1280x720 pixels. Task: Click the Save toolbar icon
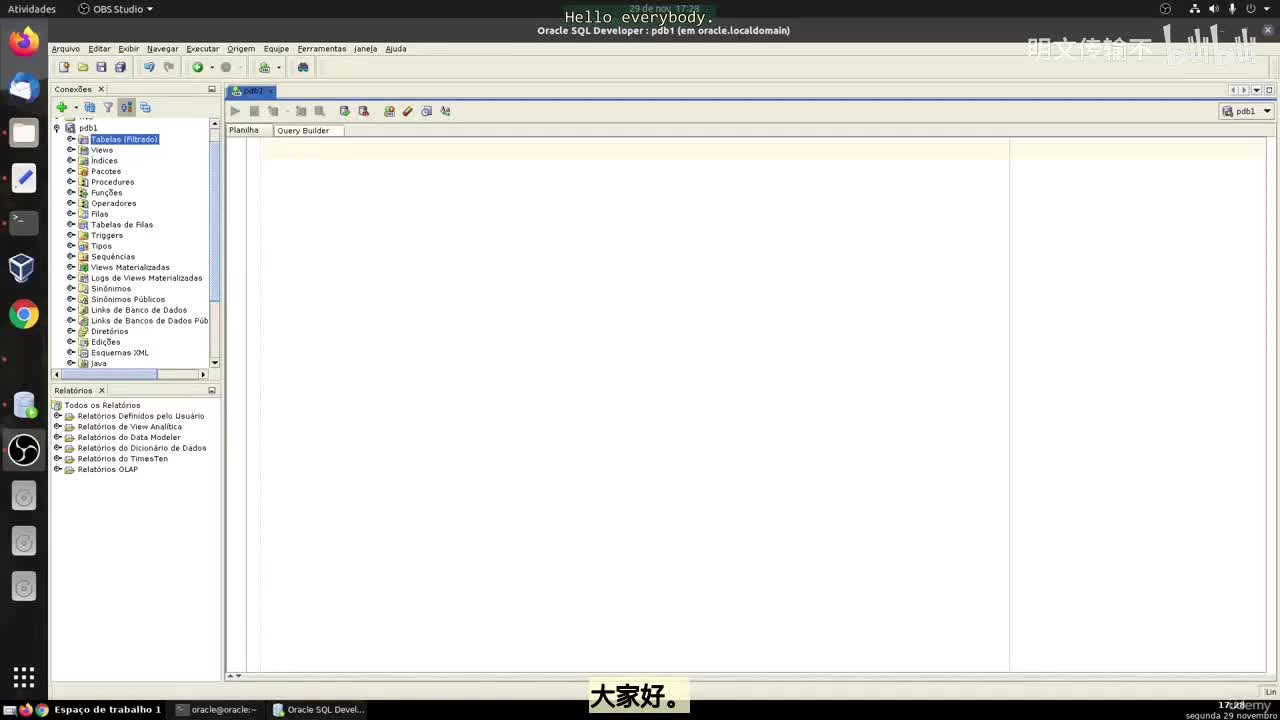(101, 67)
